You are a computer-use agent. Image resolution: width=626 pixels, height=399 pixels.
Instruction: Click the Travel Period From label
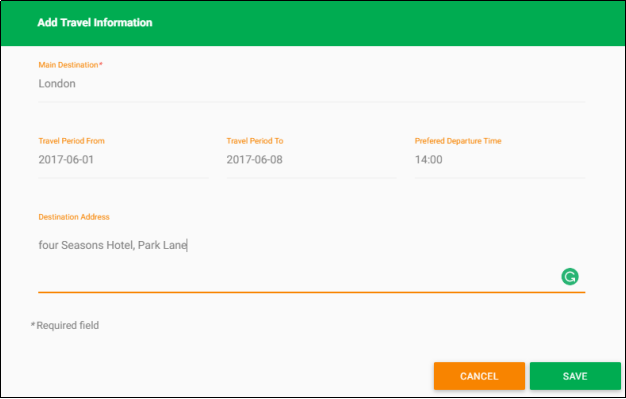tap(71, 141)
